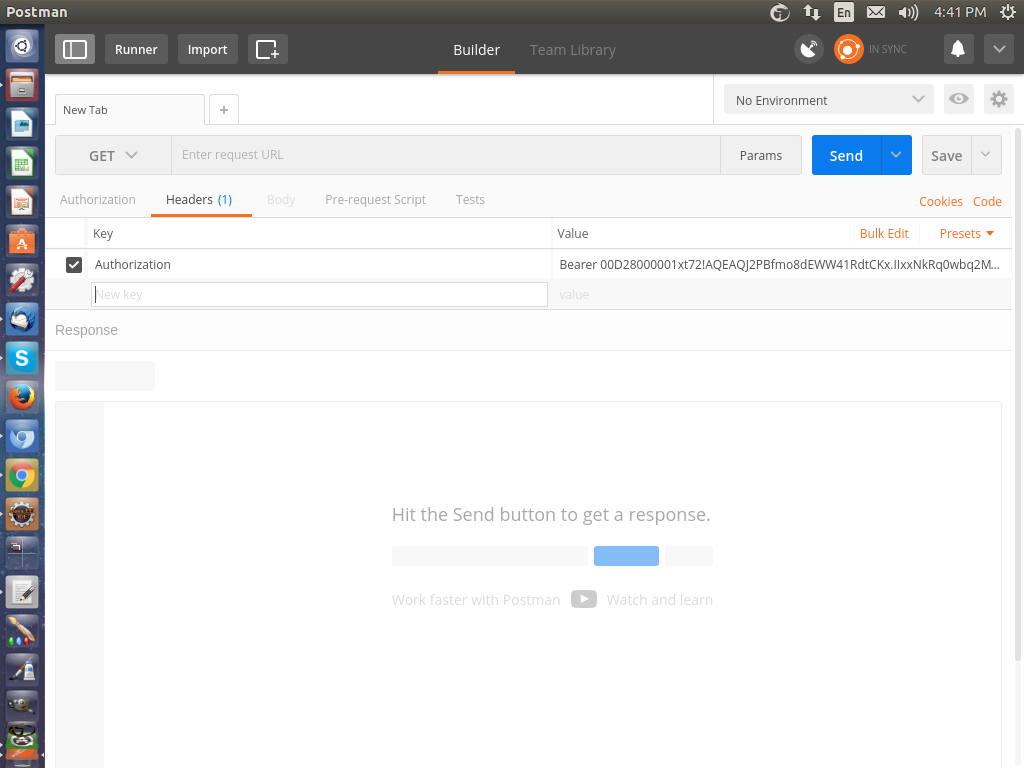This screenshot has width=1024, height=768.
Task: Click the environment quick look eye icon
Action: (959, 99)
